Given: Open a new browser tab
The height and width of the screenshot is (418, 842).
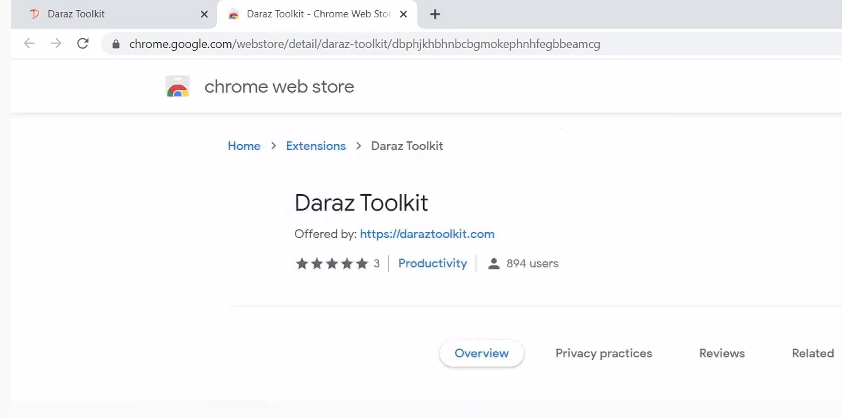Looking at the screenshot, I should click(435, 14).
